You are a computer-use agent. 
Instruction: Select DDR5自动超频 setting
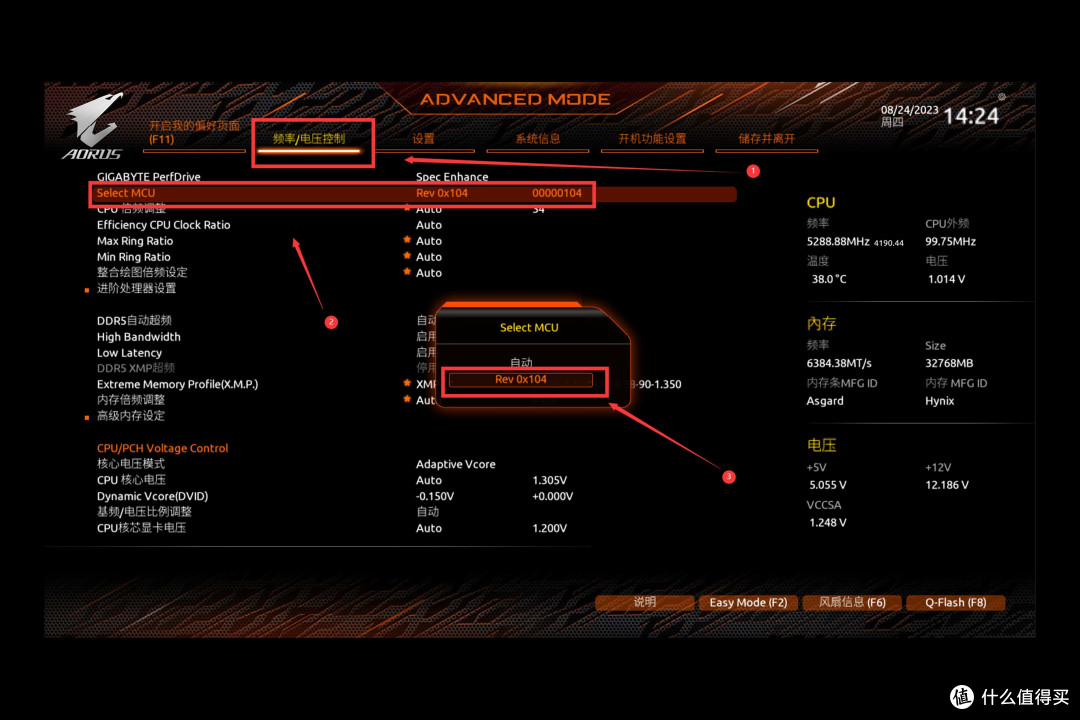134,320
